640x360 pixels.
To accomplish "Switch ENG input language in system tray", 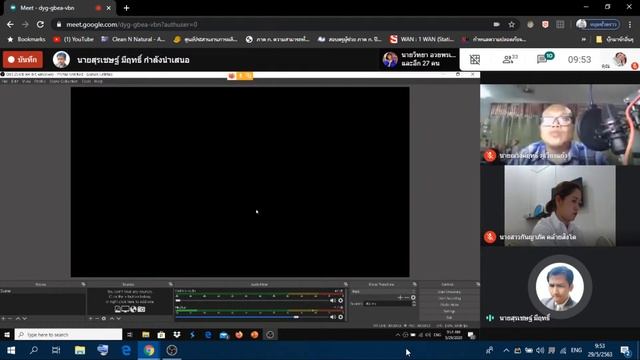I will coord(576,350).
